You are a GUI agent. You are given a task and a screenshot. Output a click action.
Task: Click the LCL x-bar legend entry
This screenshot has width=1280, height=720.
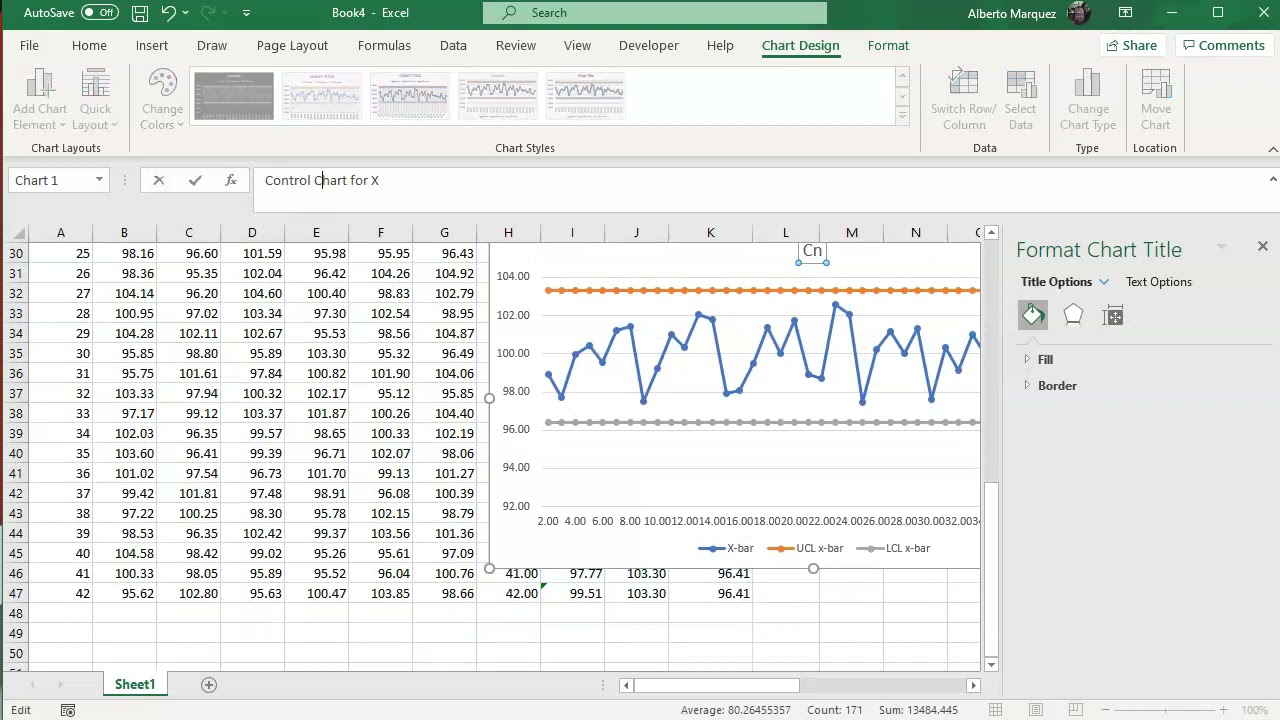pos(894,548)
